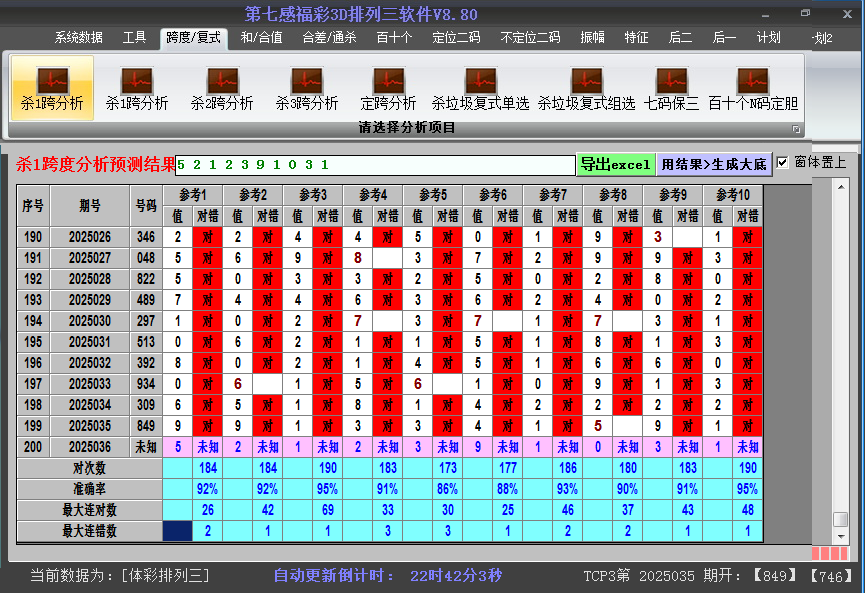The width and height of the screenshot is (865, 593).
Task: Click the 最大连错数 row label
Action: tap(89, 531)
